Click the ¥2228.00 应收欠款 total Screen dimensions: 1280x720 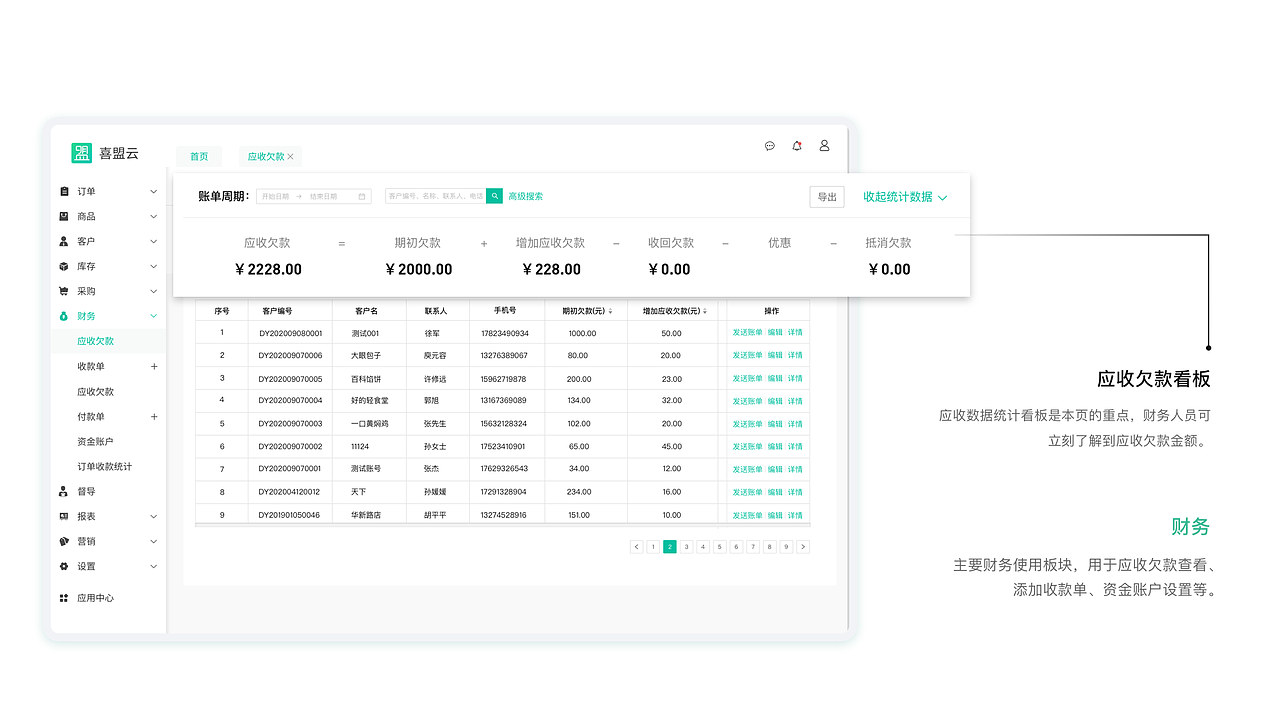(x=268, y=269)
